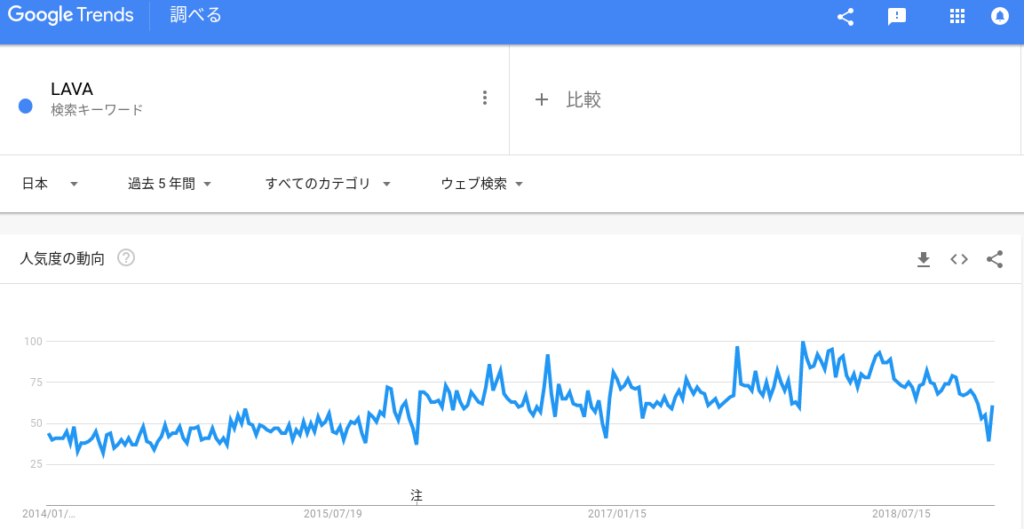The height and width of the screenshot is (529, 1024).
Task: Open the feedback icon in the header
Action: pos(897,17)
